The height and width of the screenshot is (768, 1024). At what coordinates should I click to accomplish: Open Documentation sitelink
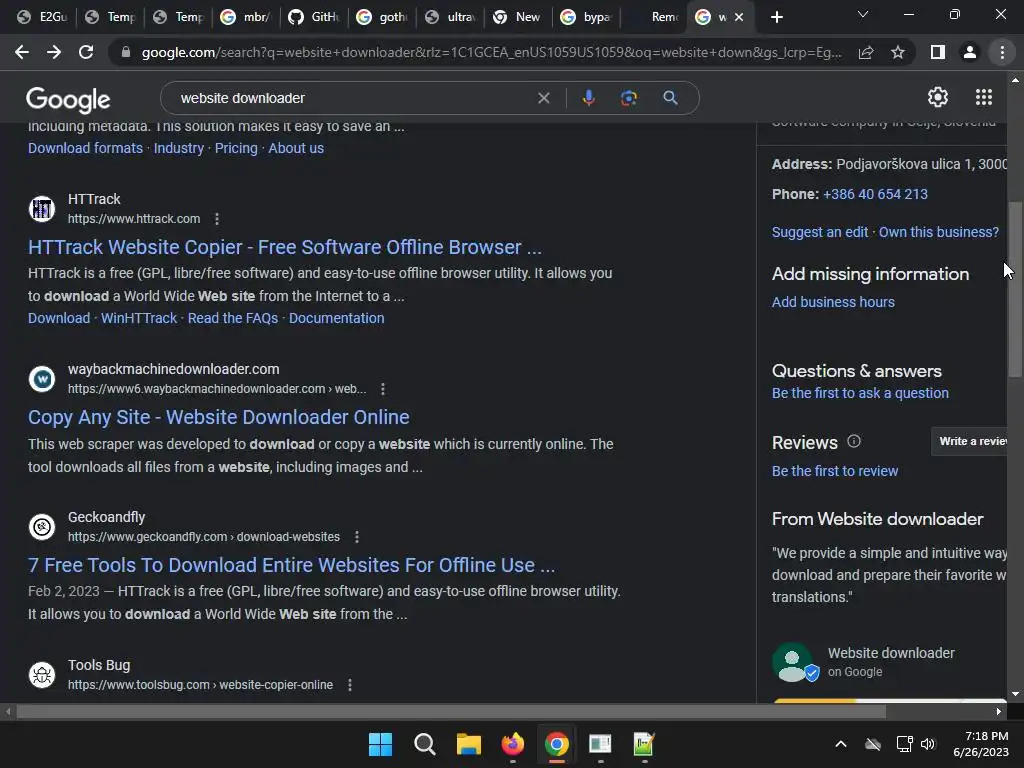point(336,318)
